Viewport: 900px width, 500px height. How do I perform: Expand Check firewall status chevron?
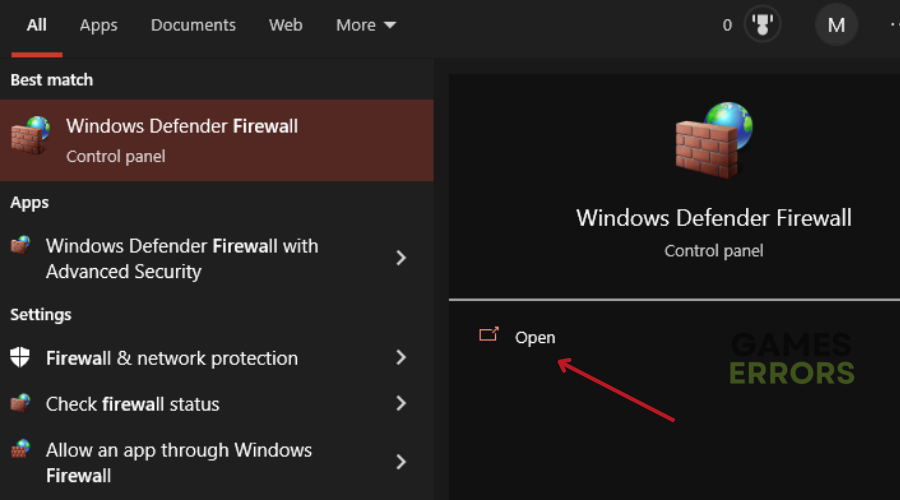pyautogui.click(x=401, y=404)
